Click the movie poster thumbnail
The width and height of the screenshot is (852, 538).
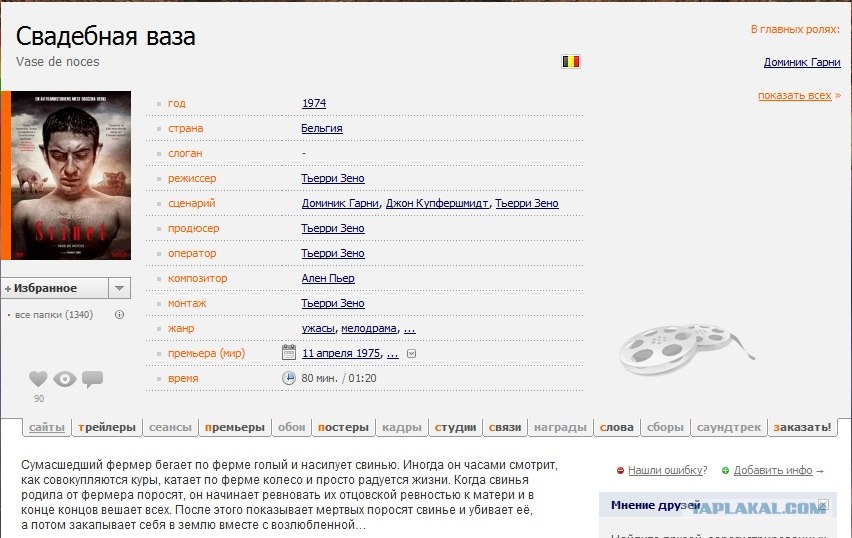[x=71, y=176]
